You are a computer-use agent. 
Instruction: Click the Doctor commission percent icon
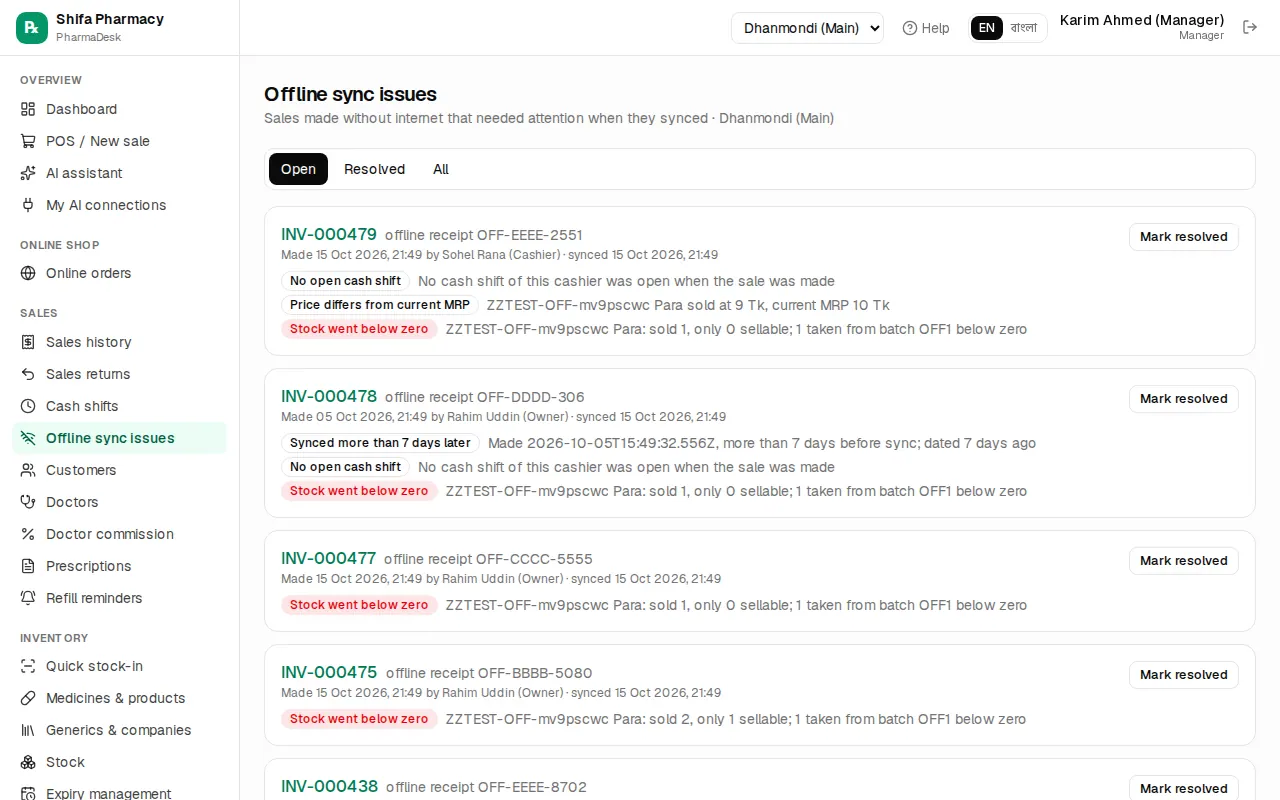tap(28, 534)
